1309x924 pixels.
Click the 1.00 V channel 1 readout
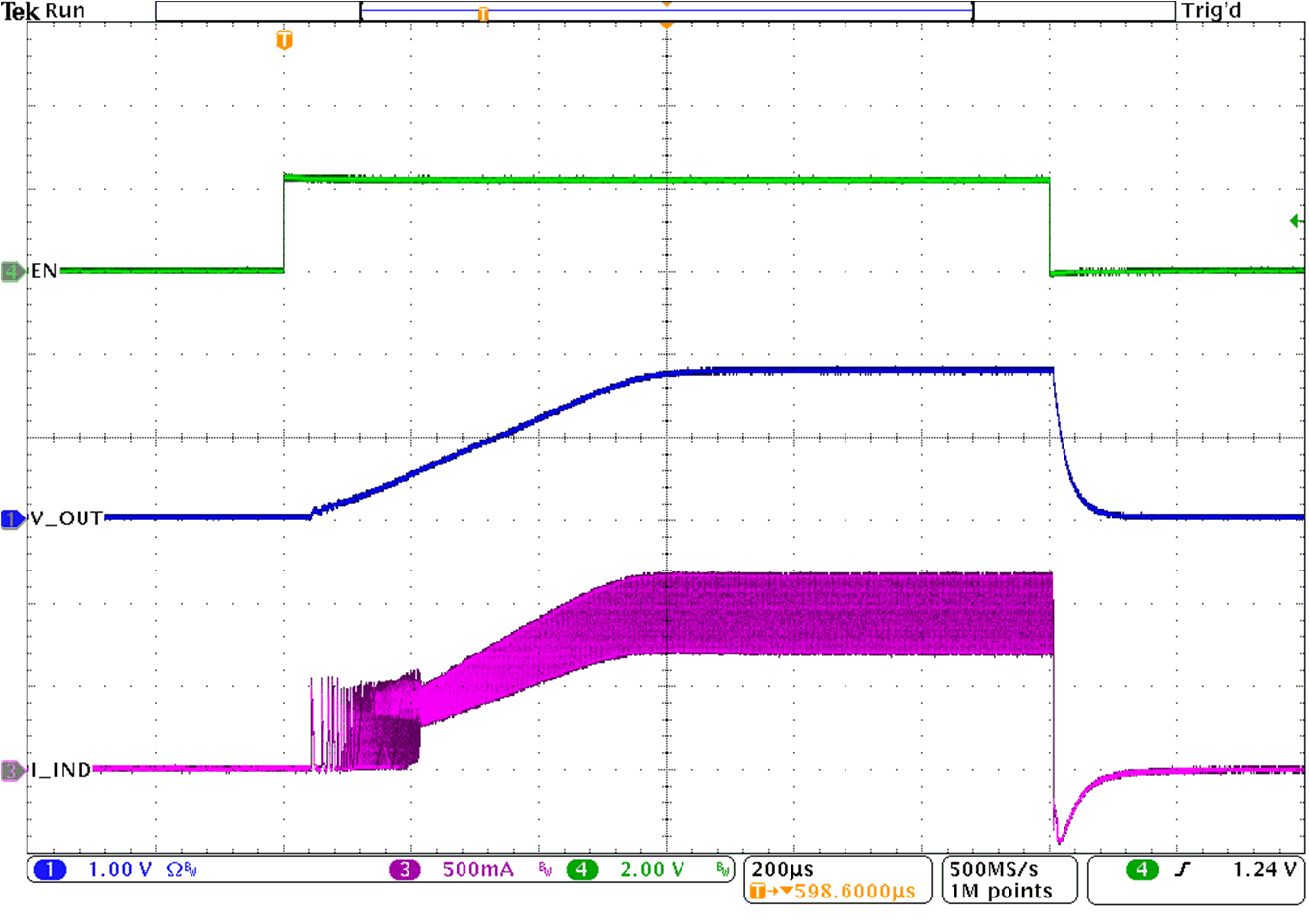(x=118, y=869)
